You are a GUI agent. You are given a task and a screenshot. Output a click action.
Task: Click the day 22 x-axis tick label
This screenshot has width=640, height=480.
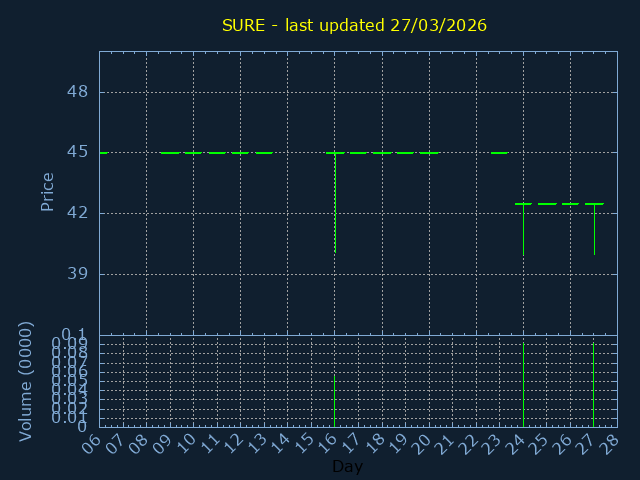[468, 441]
